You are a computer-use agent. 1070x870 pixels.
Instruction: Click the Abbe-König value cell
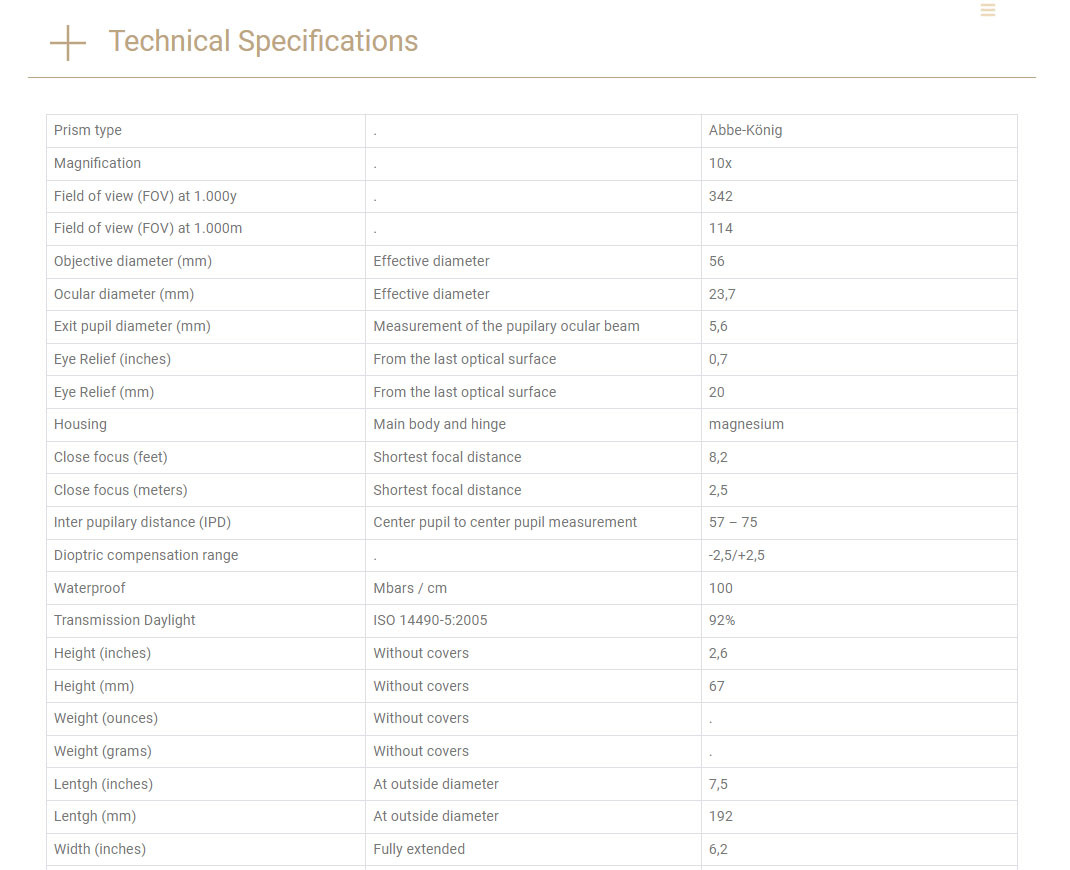[745, 131]
